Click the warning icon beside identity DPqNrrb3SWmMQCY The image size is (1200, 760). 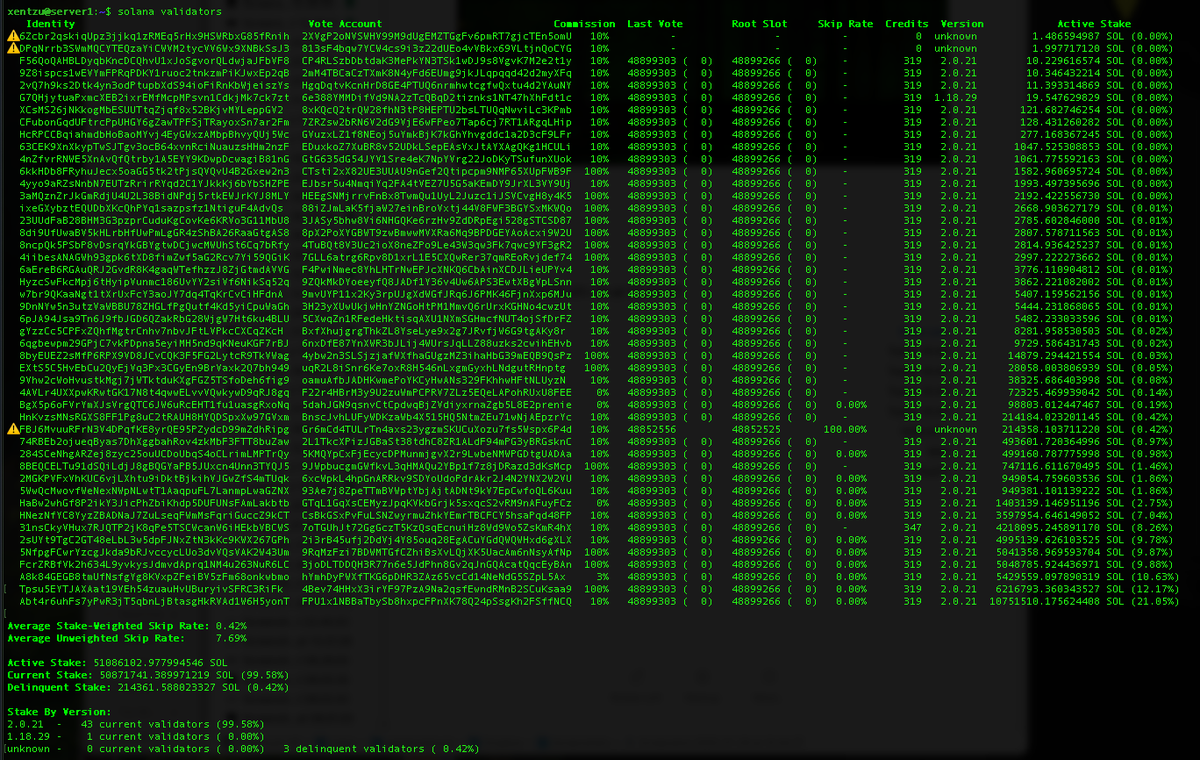(12, 48)
